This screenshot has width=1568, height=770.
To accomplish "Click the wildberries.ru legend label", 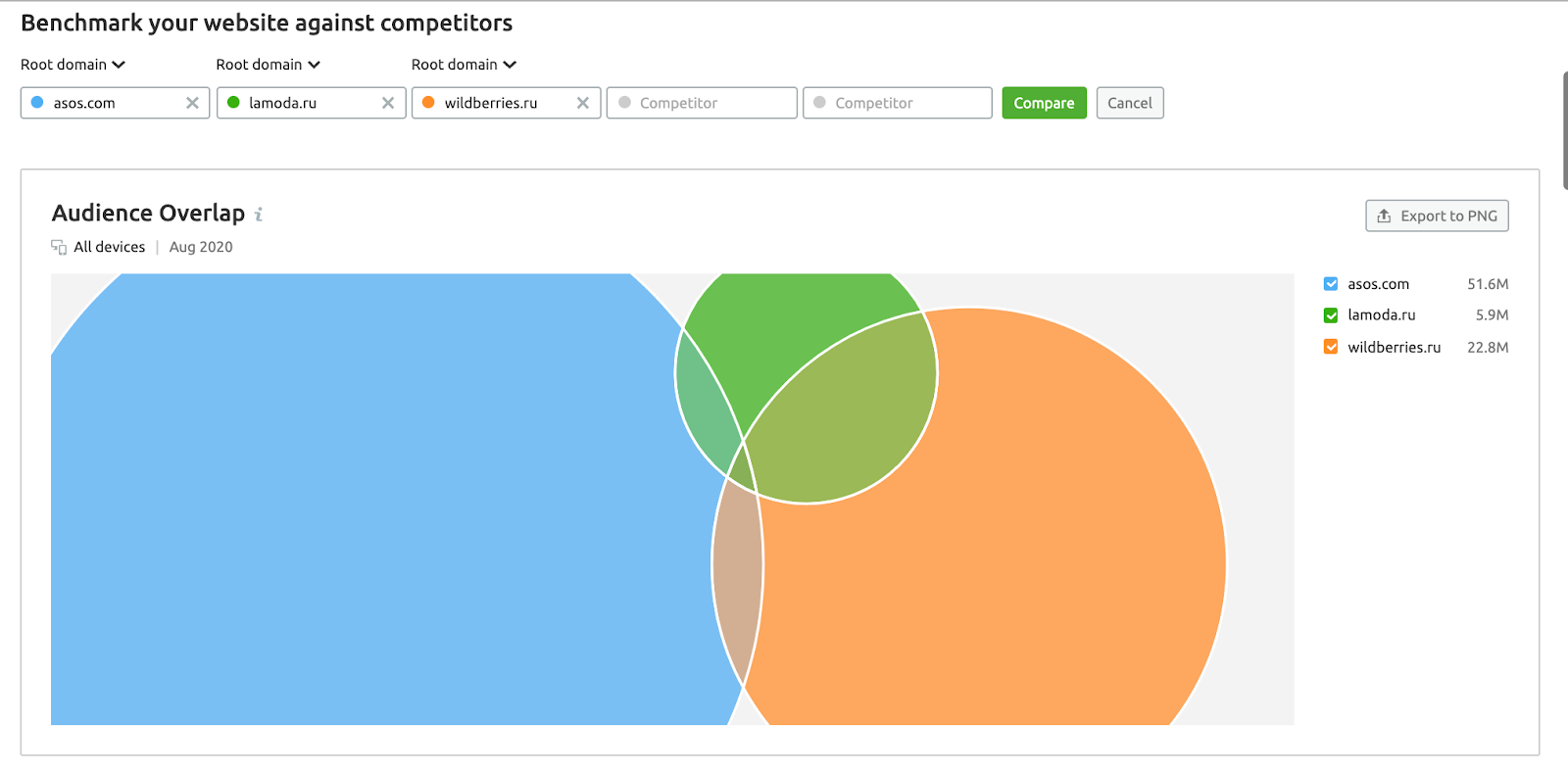I will click(1394, 347).
